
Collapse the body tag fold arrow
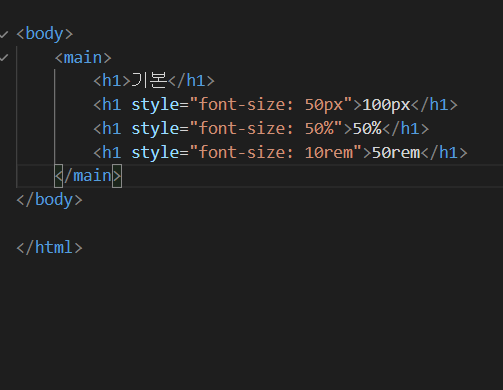pyautogui.click(x=4, y=34)
